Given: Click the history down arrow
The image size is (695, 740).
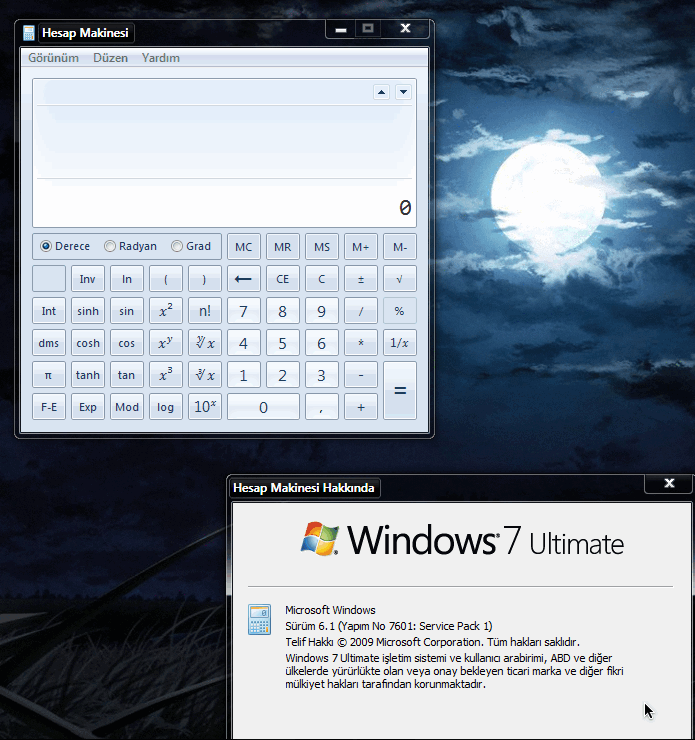Looking at the screenshot, I should (x=403, y=92).
